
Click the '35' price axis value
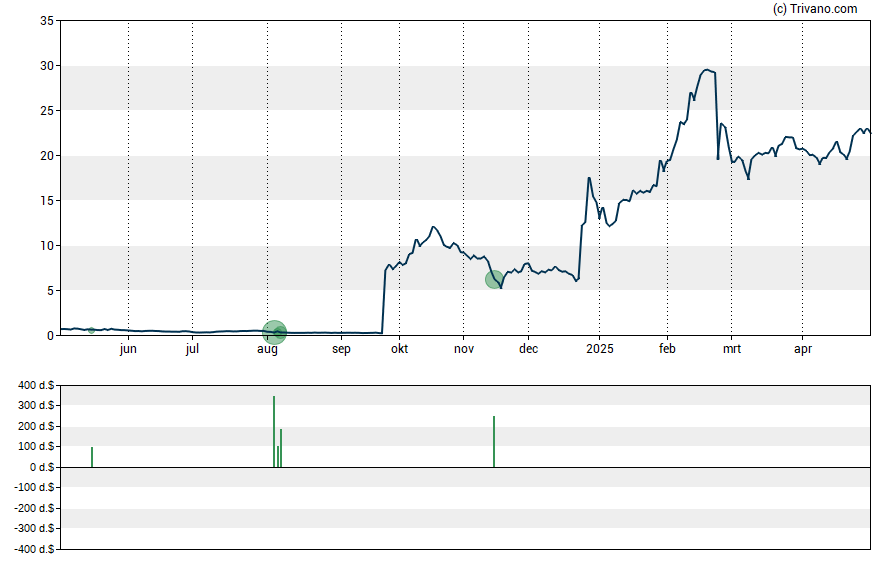(x=47, y=21)
